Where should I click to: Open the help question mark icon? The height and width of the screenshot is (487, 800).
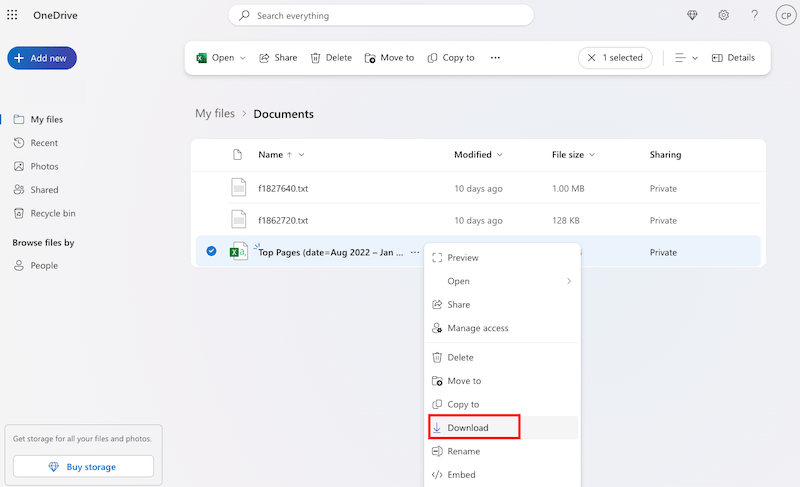pos(755,15)
